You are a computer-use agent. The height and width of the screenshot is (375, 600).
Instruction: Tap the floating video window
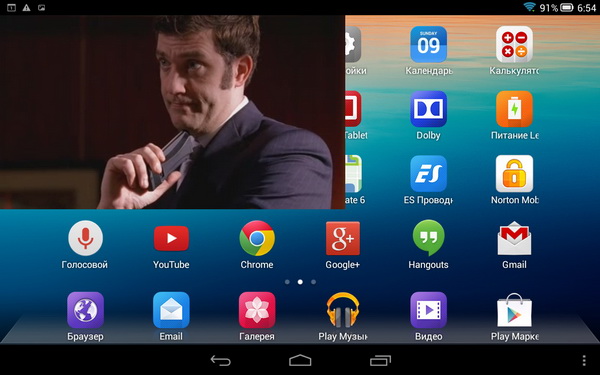[x=172, y=112]
